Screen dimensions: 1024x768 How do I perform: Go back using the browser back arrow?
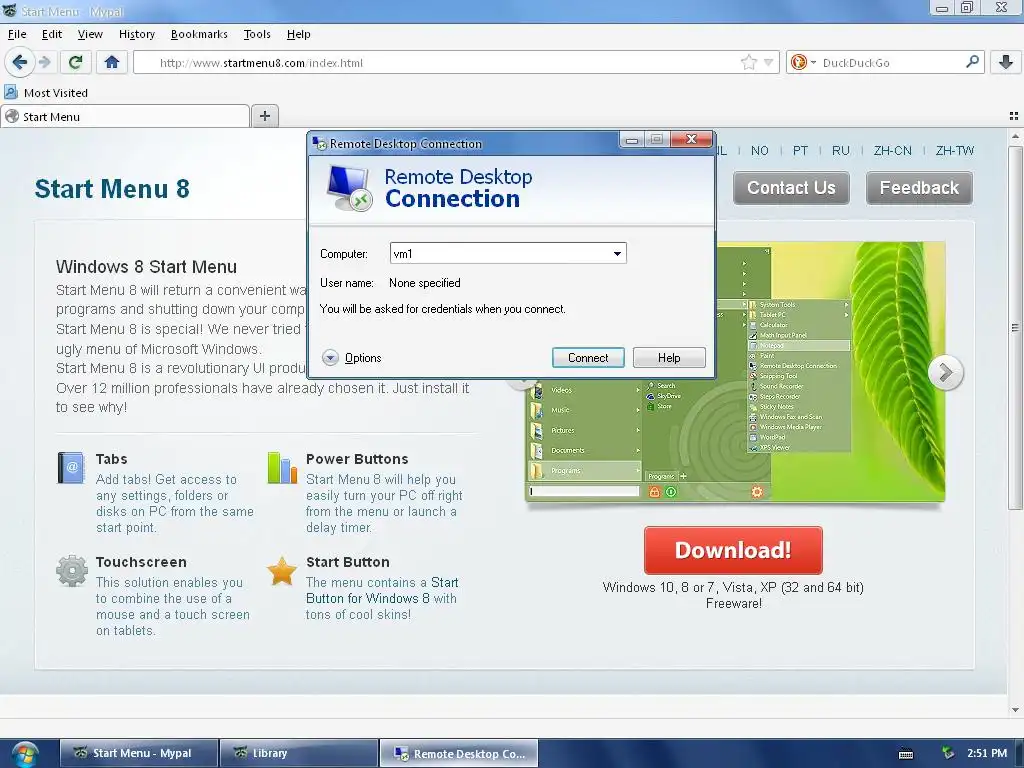point(19,62)
